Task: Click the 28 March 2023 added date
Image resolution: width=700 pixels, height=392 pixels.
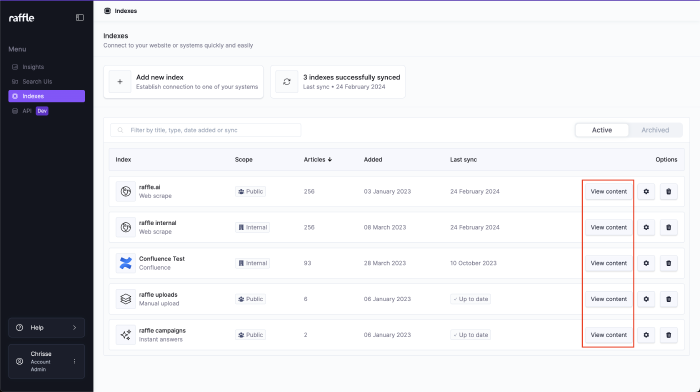Action: tap(385, 263)
